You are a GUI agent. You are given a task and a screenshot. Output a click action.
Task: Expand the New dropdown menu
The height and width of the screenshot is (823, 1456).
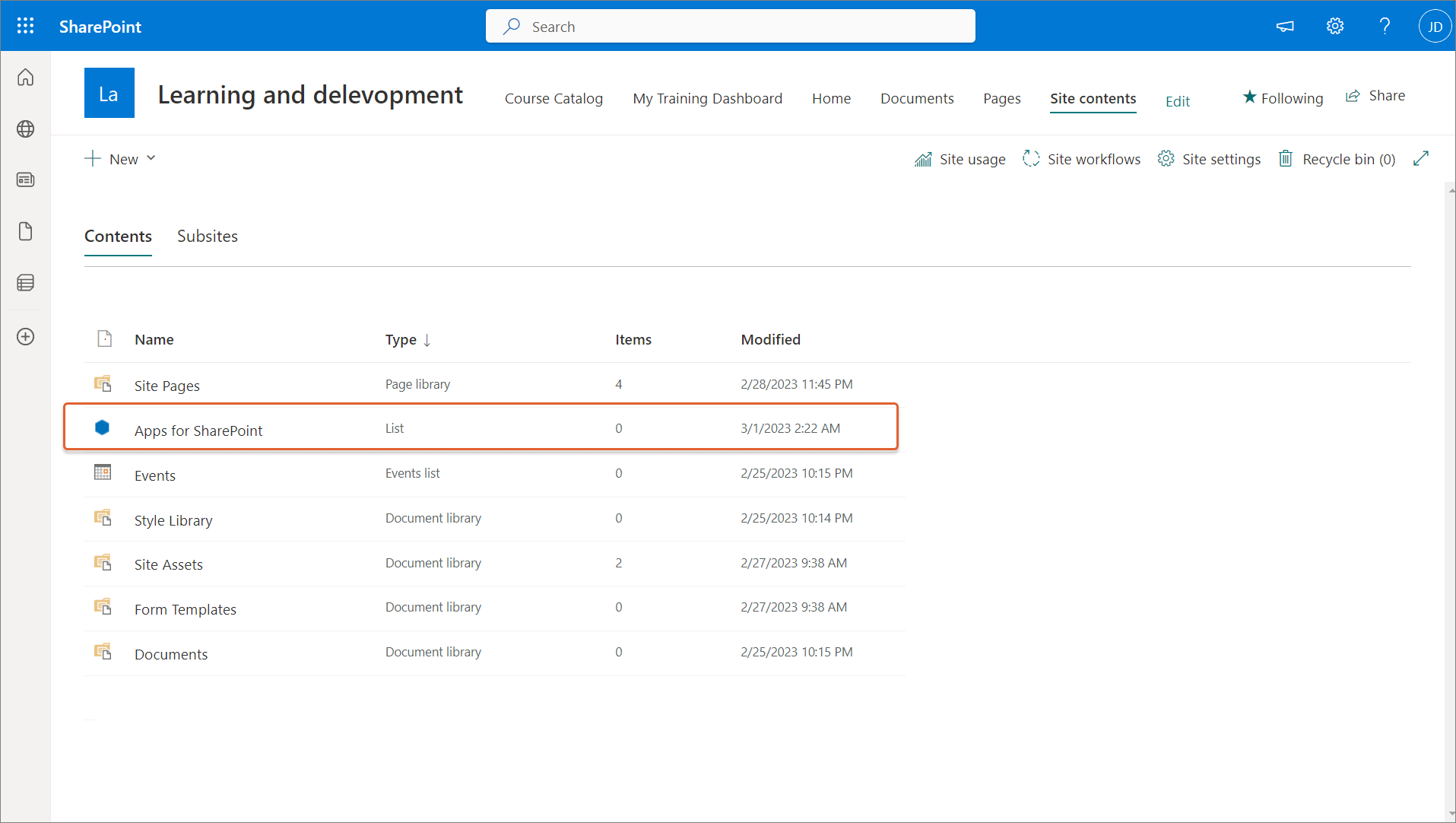[x=121, y=158]
